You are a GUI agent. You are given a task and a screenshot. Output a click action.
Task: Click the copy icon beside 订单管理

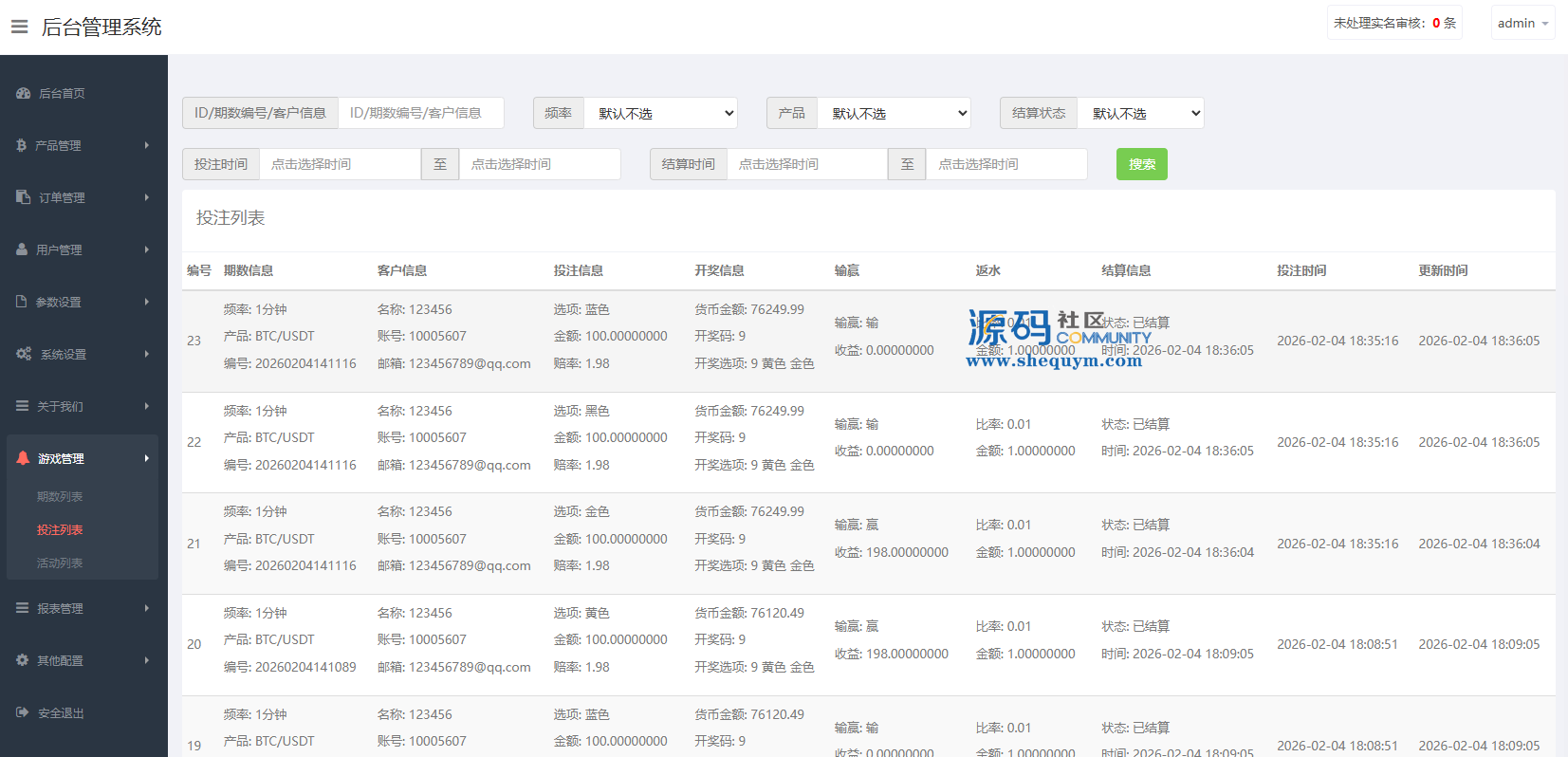point(24,197)
